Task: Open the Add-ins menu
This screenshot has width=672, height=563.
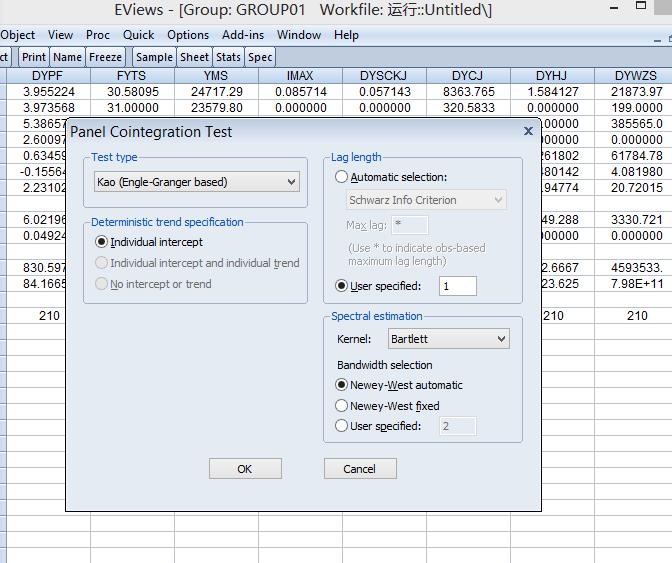Action: pos(243,35)
